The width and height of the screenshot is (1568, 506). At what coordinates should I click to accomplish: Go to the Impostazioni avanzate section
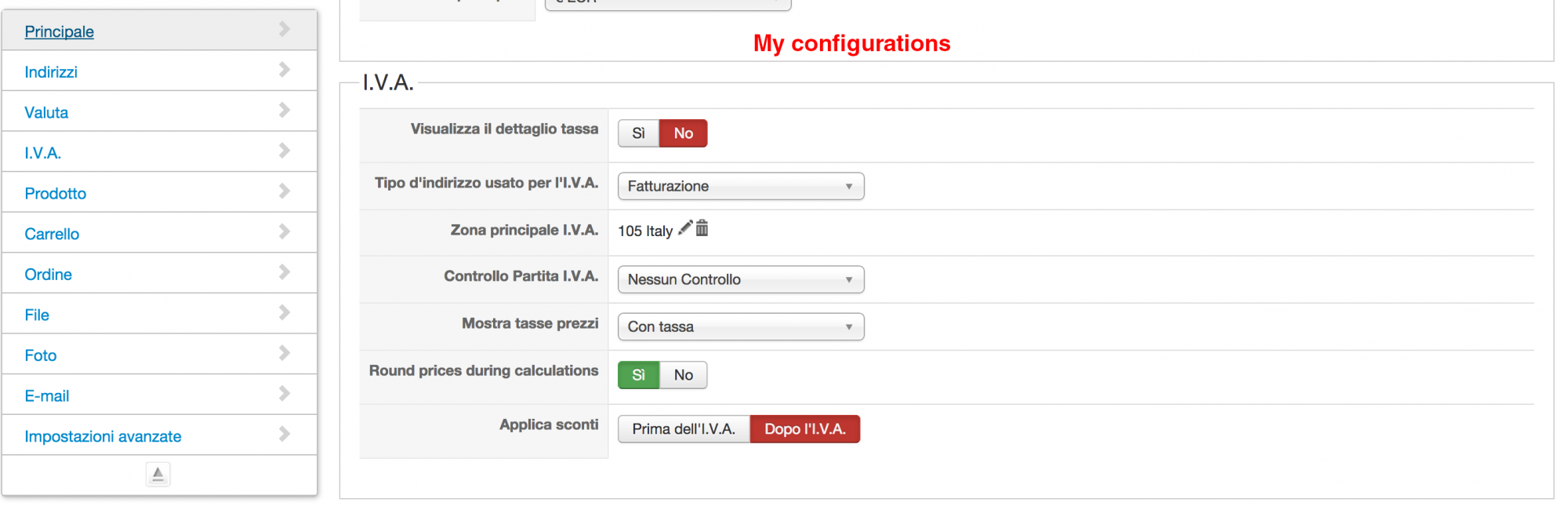103,436
